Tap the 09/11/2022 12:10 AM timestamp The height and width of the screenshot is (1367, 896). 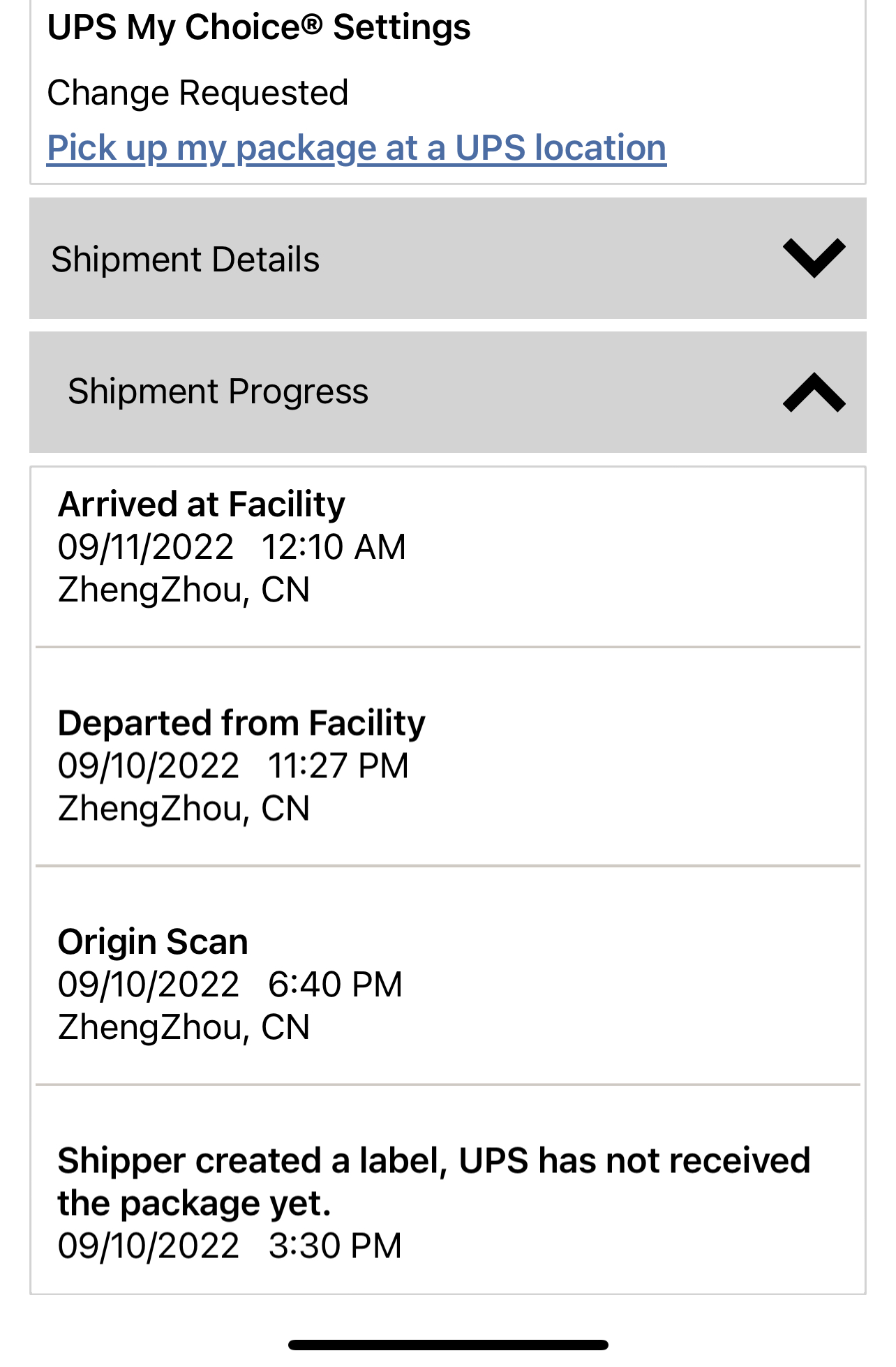[x=232, y=547]
